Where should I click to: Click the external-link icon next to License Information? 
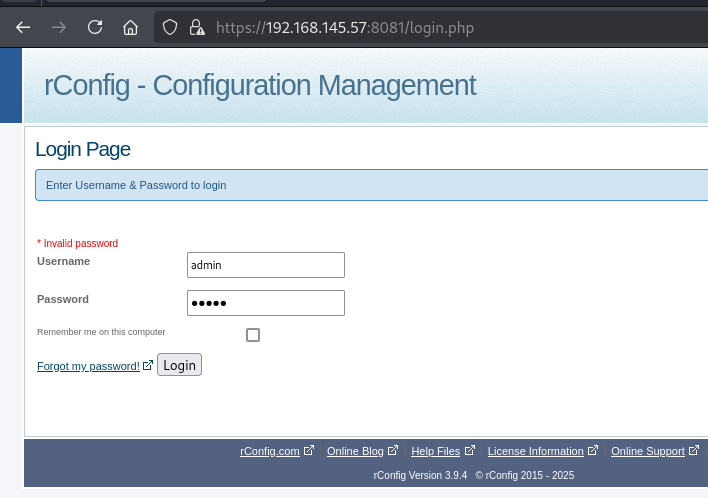593,450
